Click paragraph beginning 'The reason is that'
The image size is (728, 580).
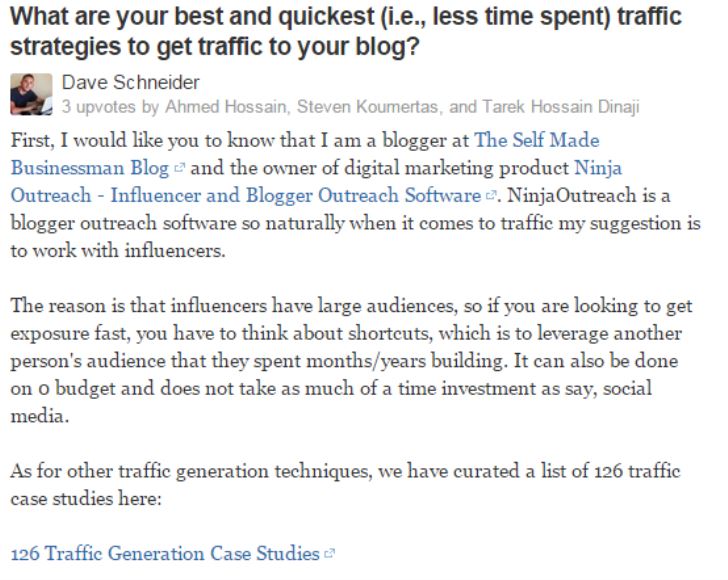coord(351,360)
